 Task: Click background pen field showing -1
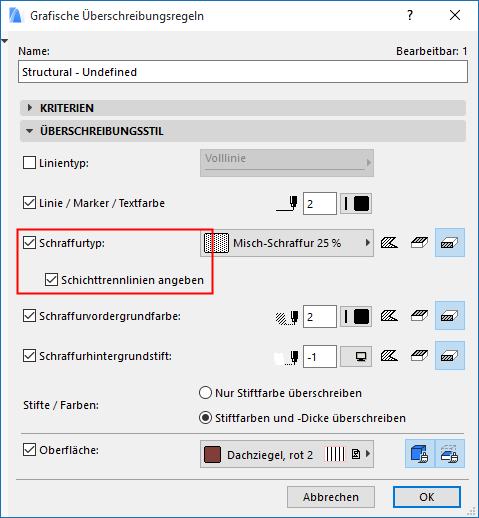320,357
